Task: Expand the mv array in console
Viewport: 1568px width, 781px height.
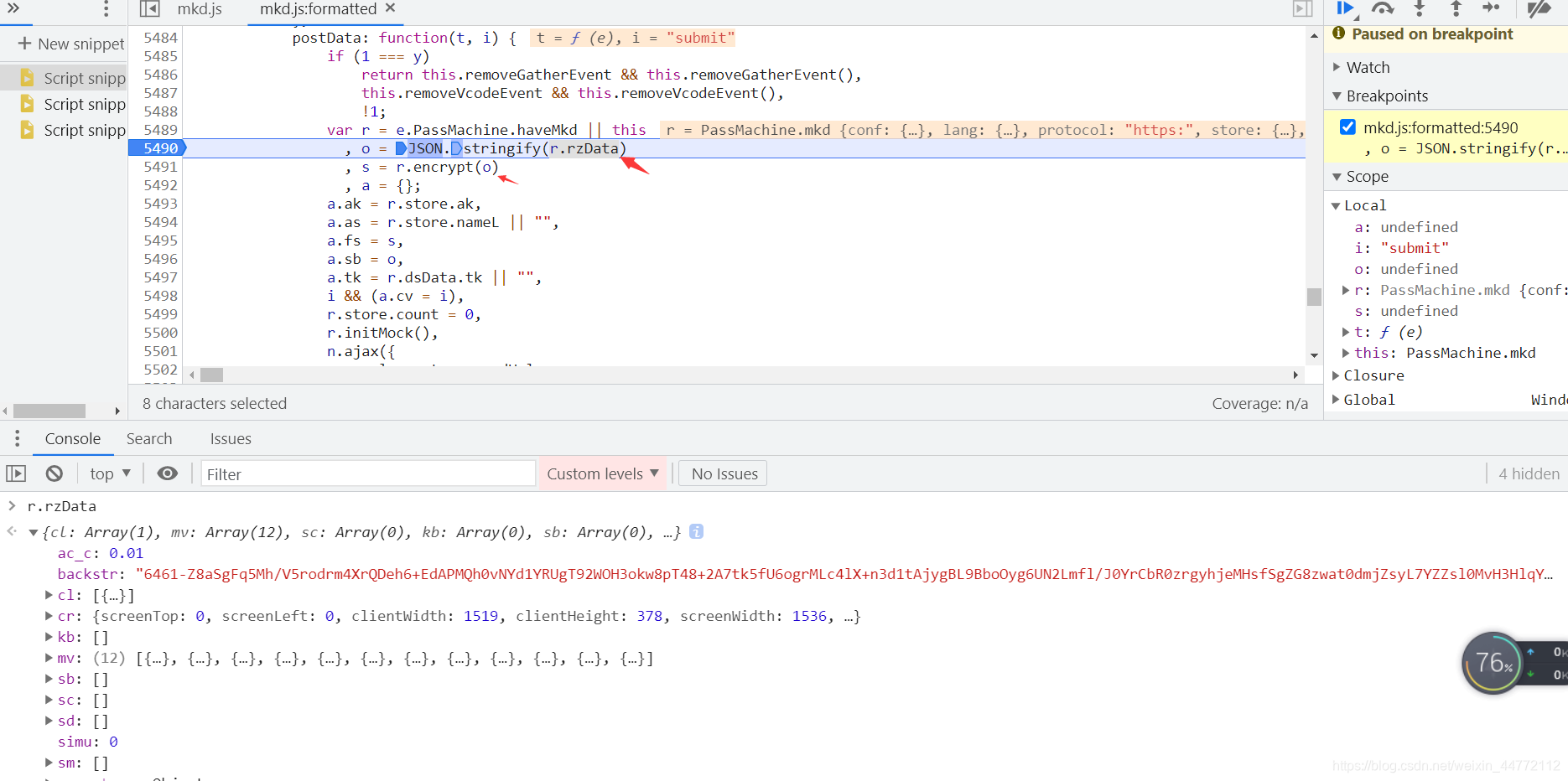Action: 49,658
